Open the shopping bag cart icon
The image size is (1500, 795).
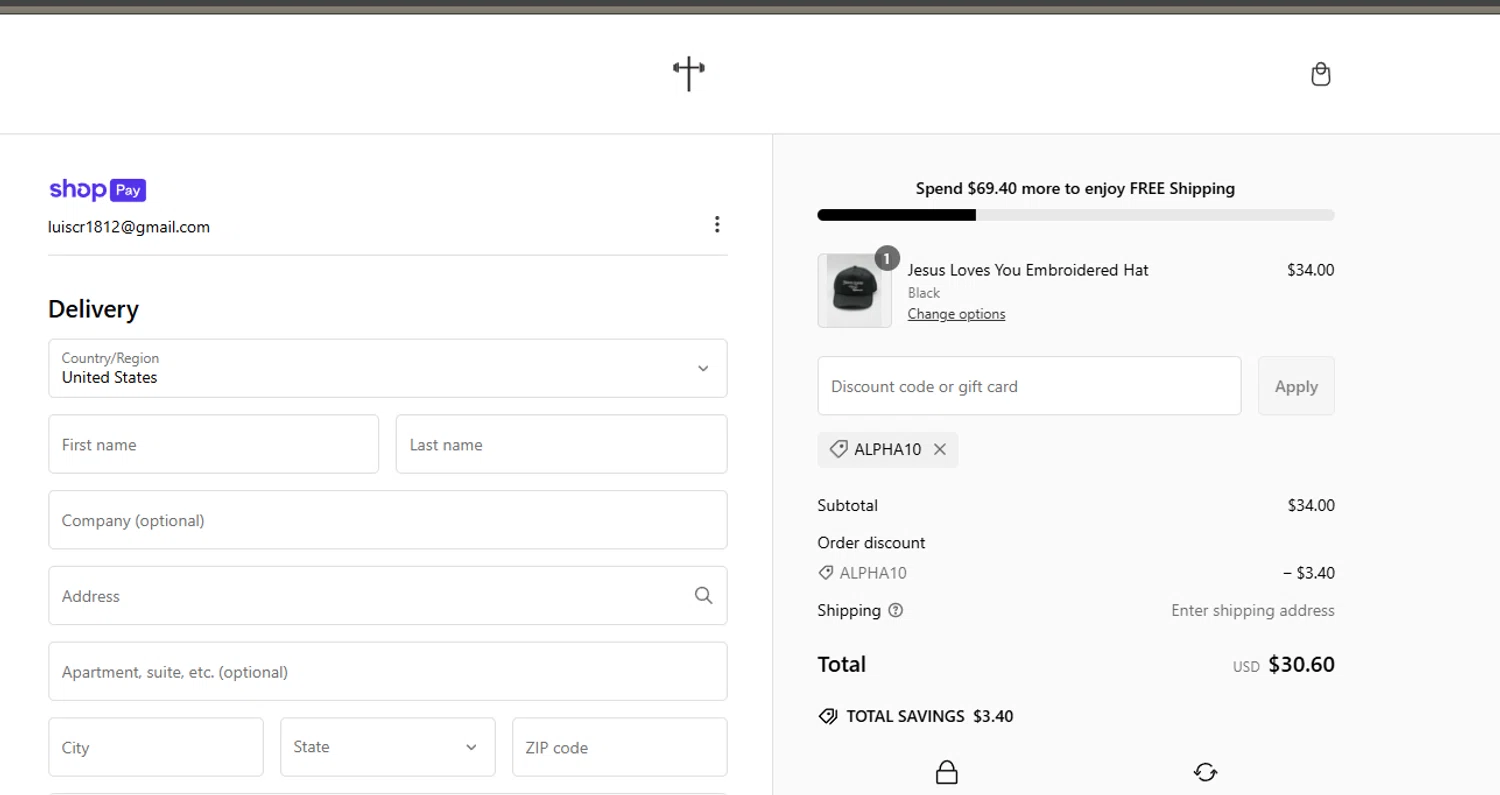[1320, 74]
